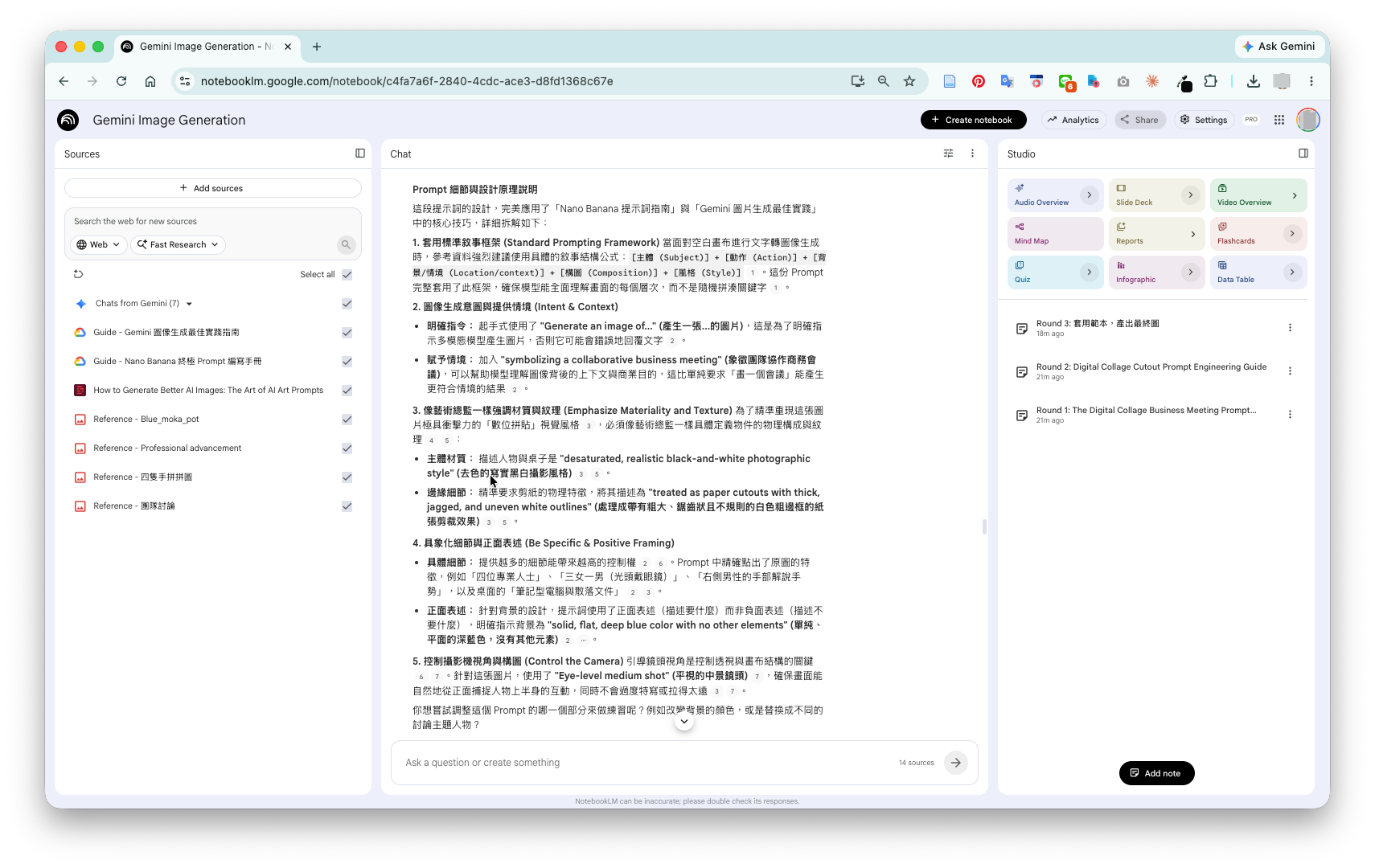
Task: Jump to bottom of chat arrow
Action: (x=684, y=722)
